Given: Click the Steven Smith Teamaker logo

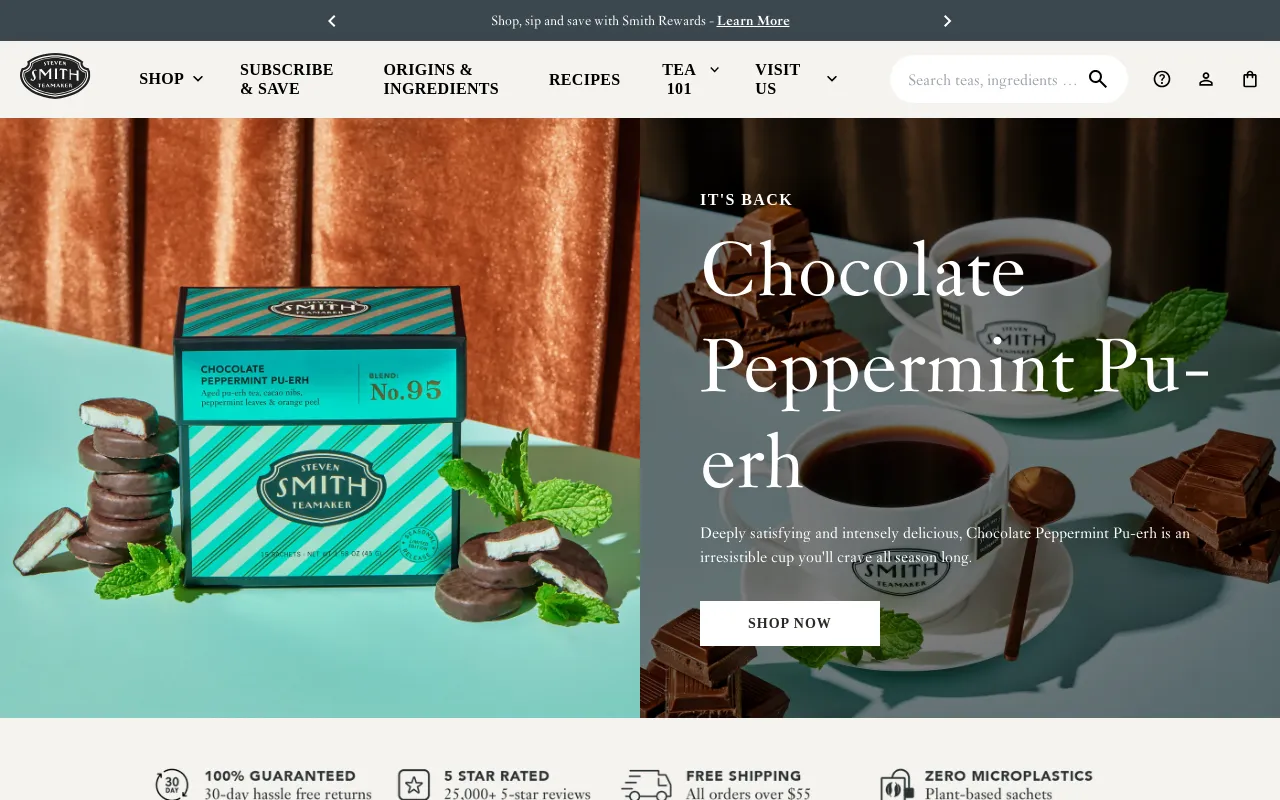Looking at the screenshot, I should [55, 77].
